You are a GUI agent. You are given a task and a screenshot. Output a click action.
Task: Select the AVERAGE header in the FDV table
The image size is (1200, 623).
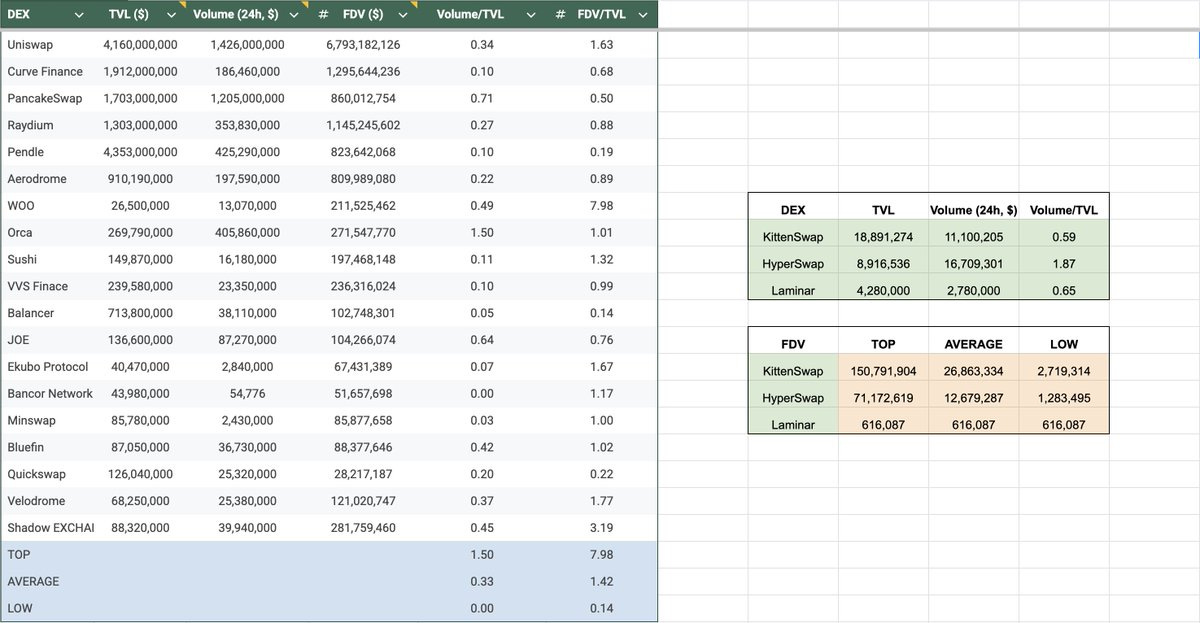(973, 344)
